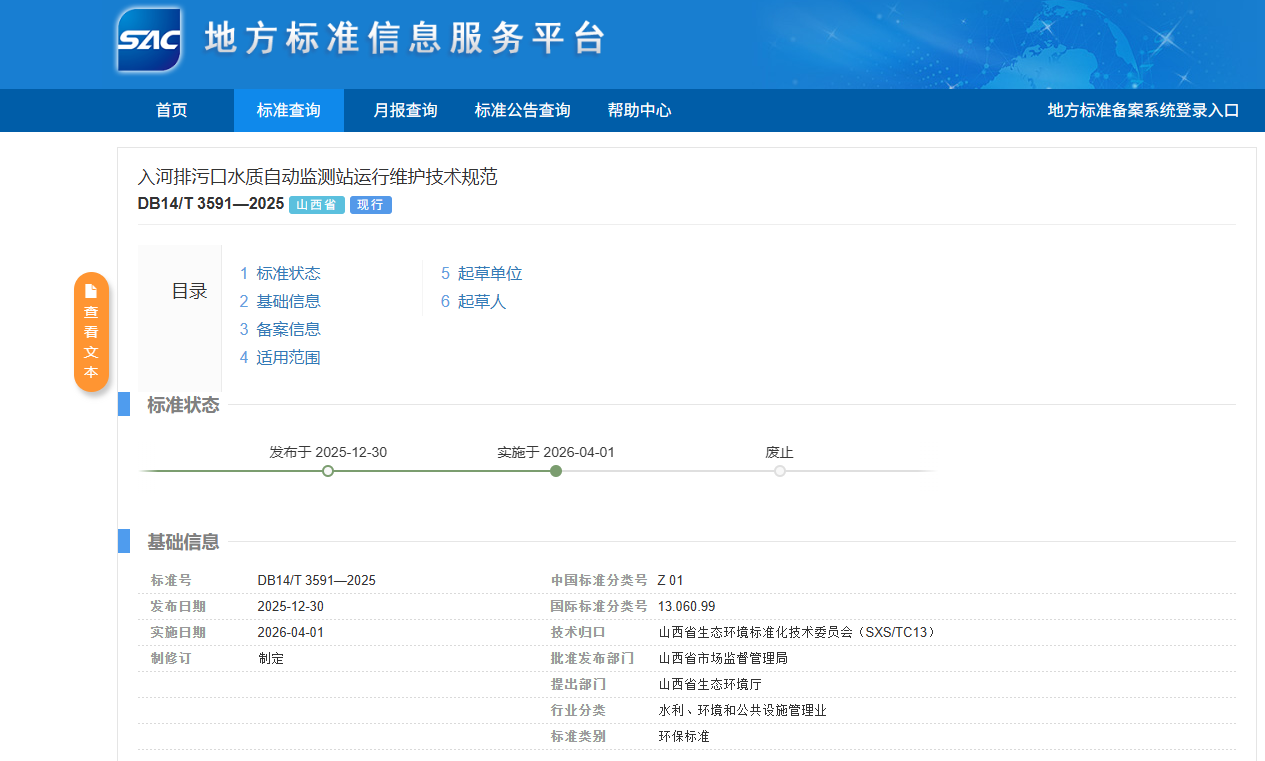Click 地方标准备案系统登录入口 link
Viewport: 1265px width, 761px height.
(1143, 110)
